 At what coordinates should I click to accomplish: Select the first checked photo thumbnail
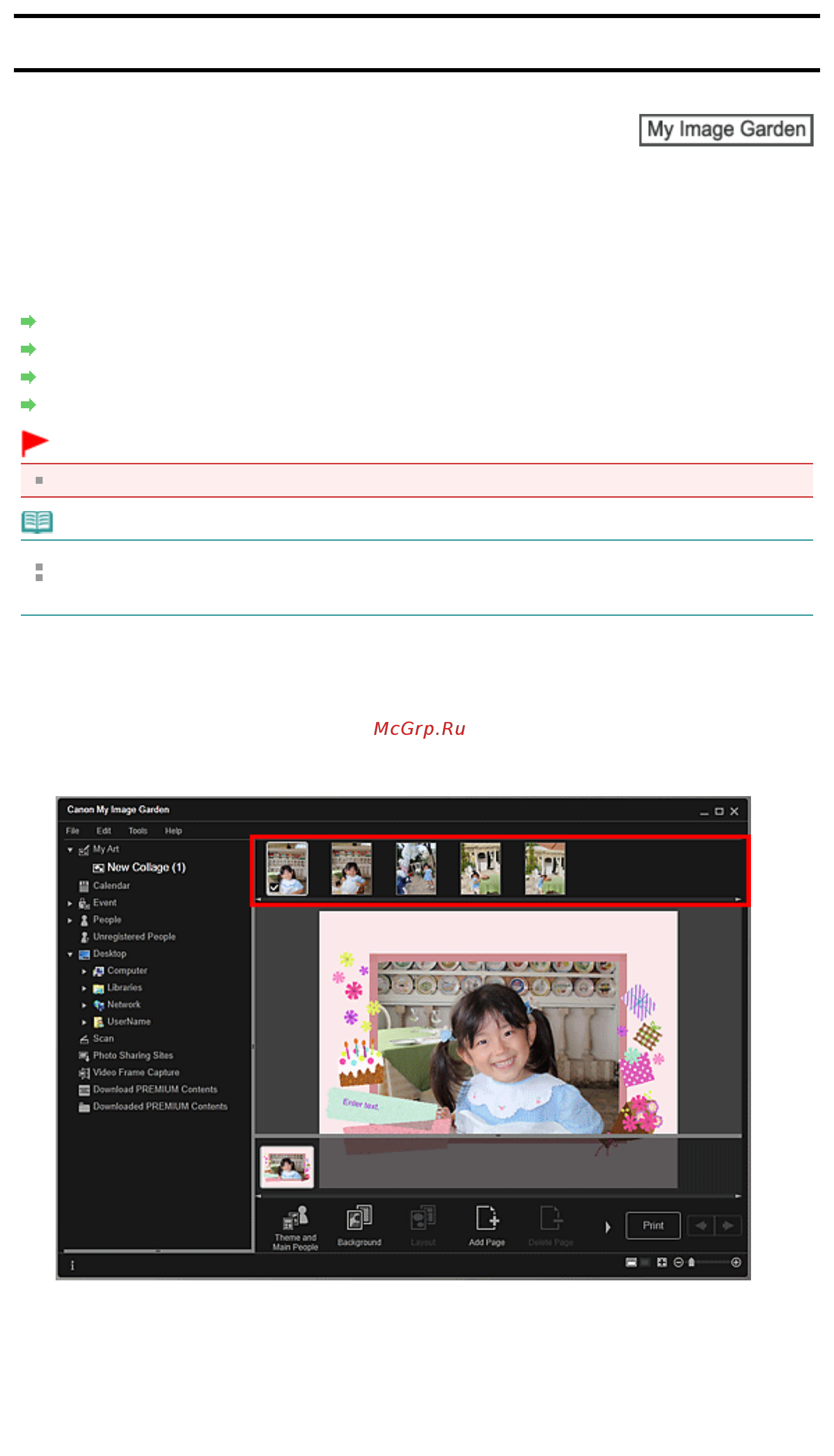(x=287, y=868)
